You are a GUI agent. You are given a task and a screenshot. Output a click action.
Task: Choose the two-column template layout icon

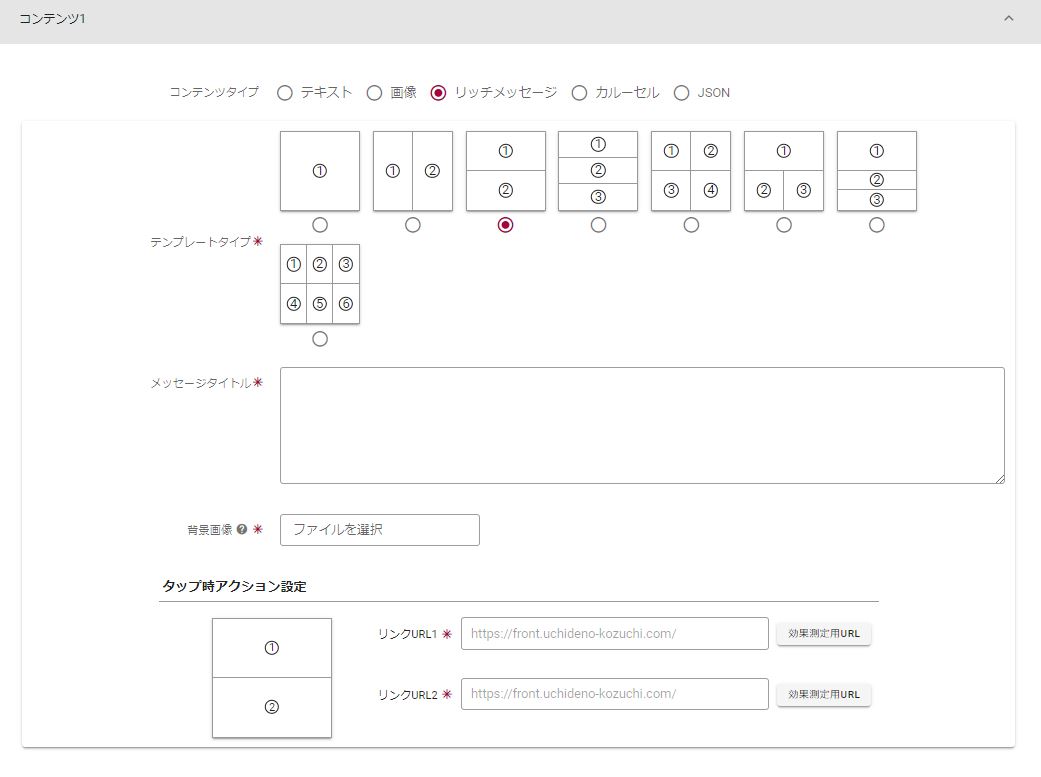(x=412, y=171)
